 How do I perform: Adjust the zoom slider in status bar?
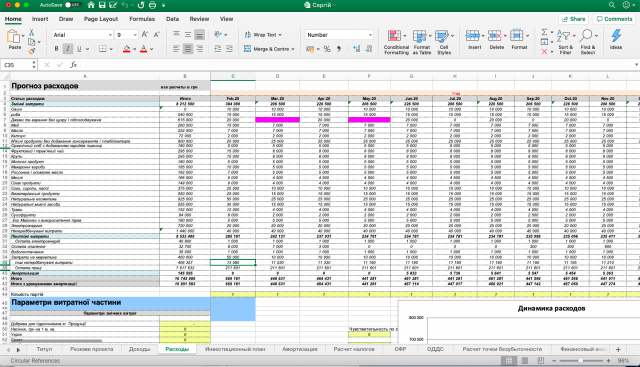tap(581, 361)
